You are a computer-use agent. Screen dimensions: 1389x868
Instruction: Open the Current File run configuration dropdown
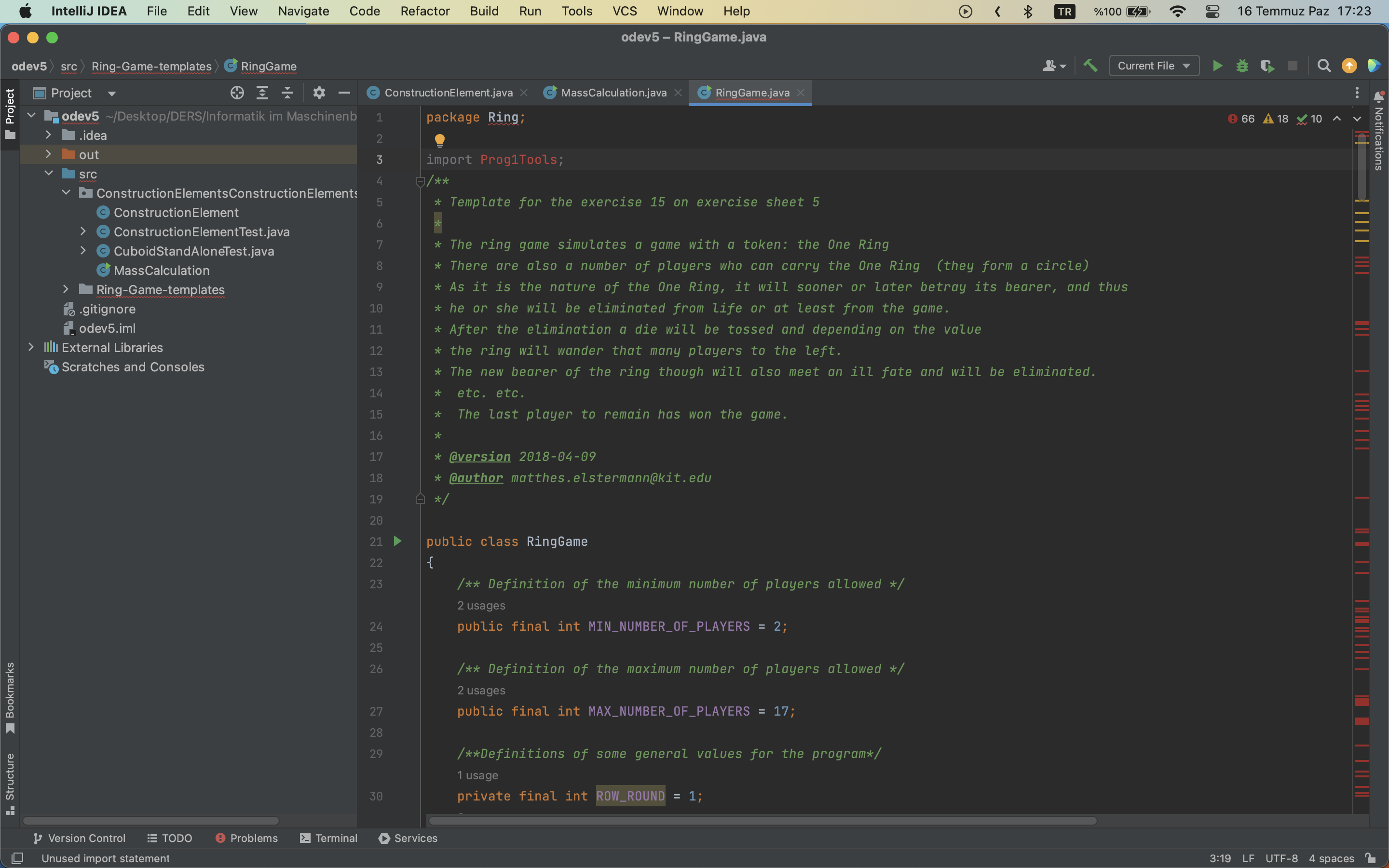(x=1154, y=66)
